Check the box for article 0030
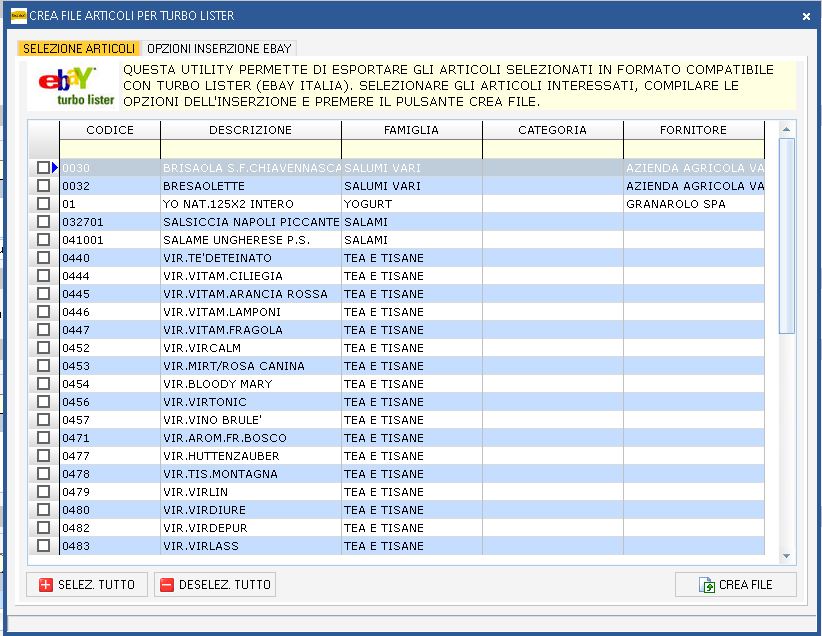822x636 pixels. click(x=44, y=168)
